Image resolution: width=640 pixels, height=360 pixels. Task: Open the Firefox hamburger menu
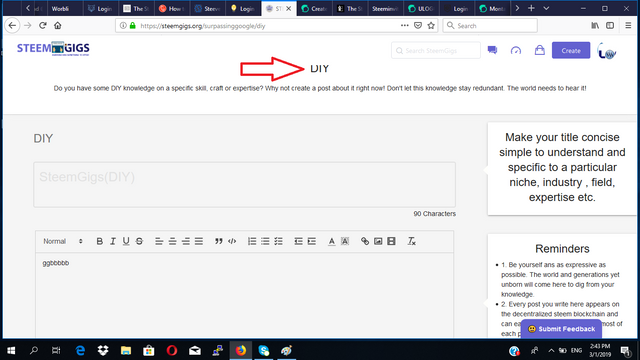tap(628, 26)
